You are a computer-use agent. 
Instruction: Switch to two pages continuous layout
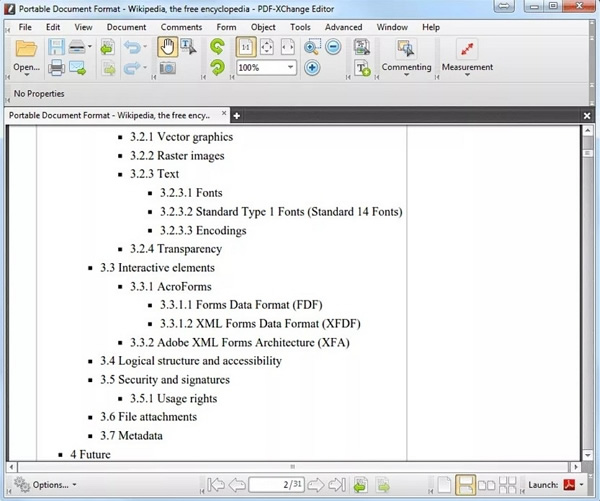508,485
